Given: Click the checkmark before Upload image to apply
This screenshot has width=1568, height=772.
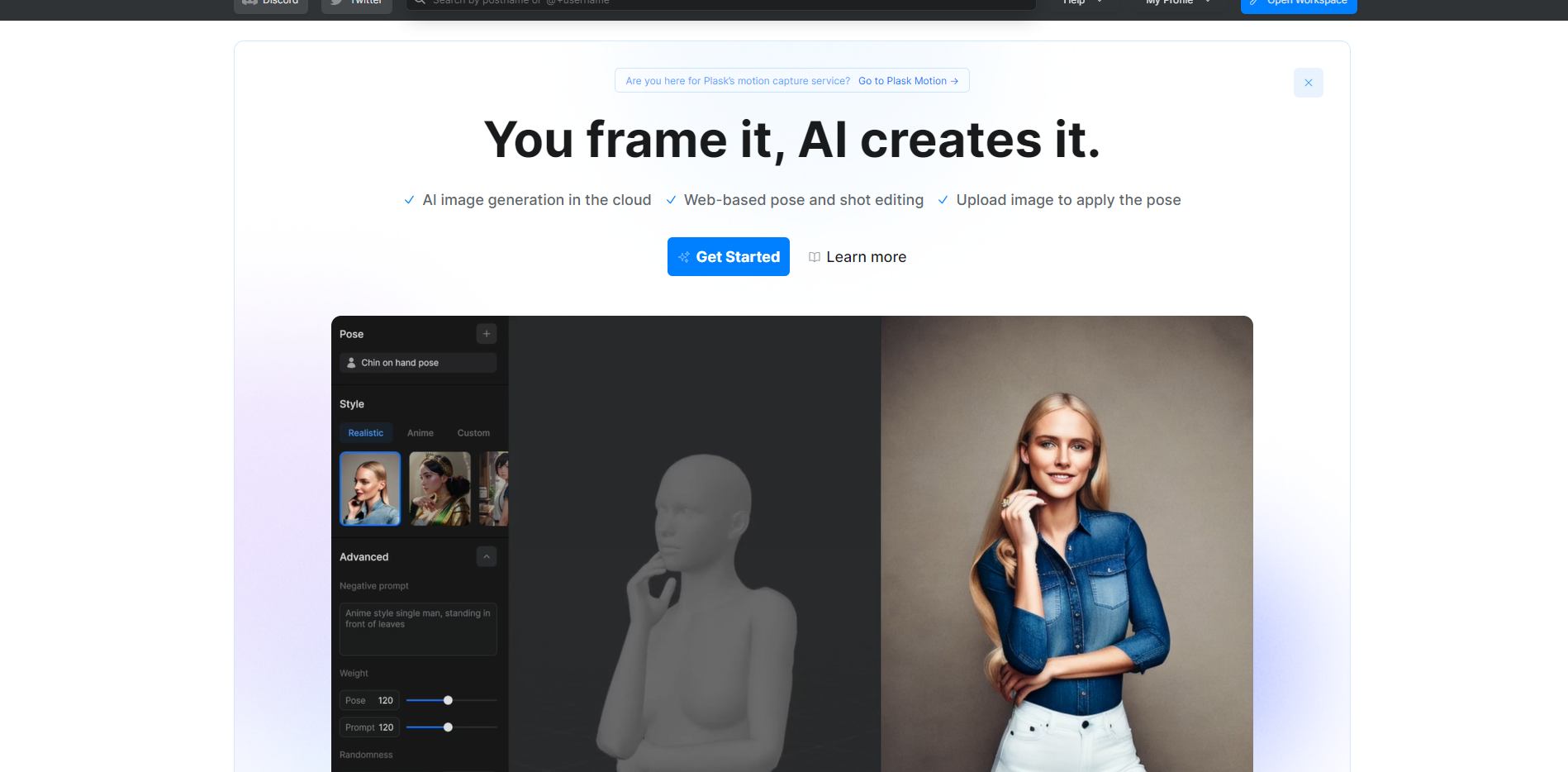Looking at the screenshot, I should (943, 200).
